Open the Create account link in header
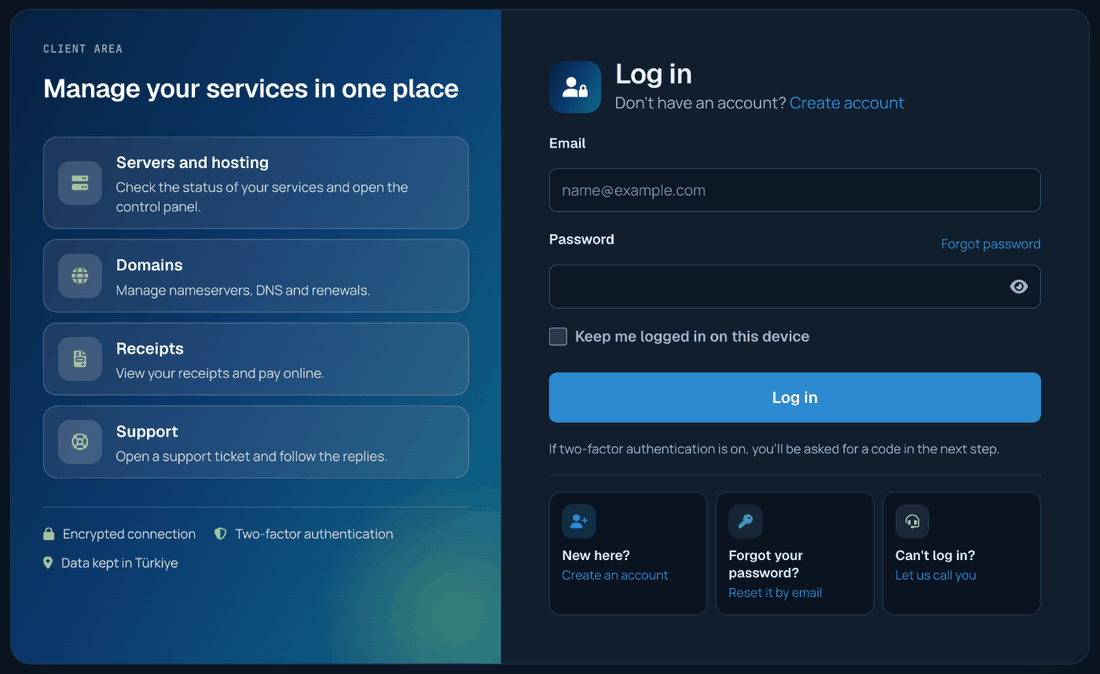Screen dimensions: 1100x674 847,103
